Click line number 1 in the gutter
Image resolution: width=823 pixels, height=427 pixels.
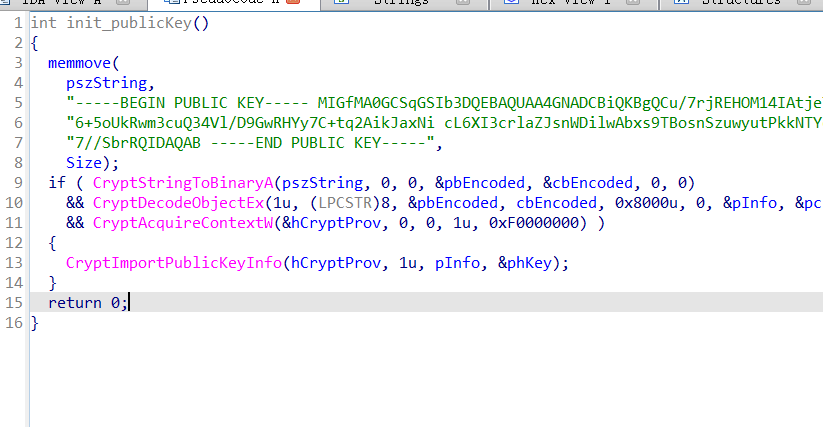tap(18, 24)
